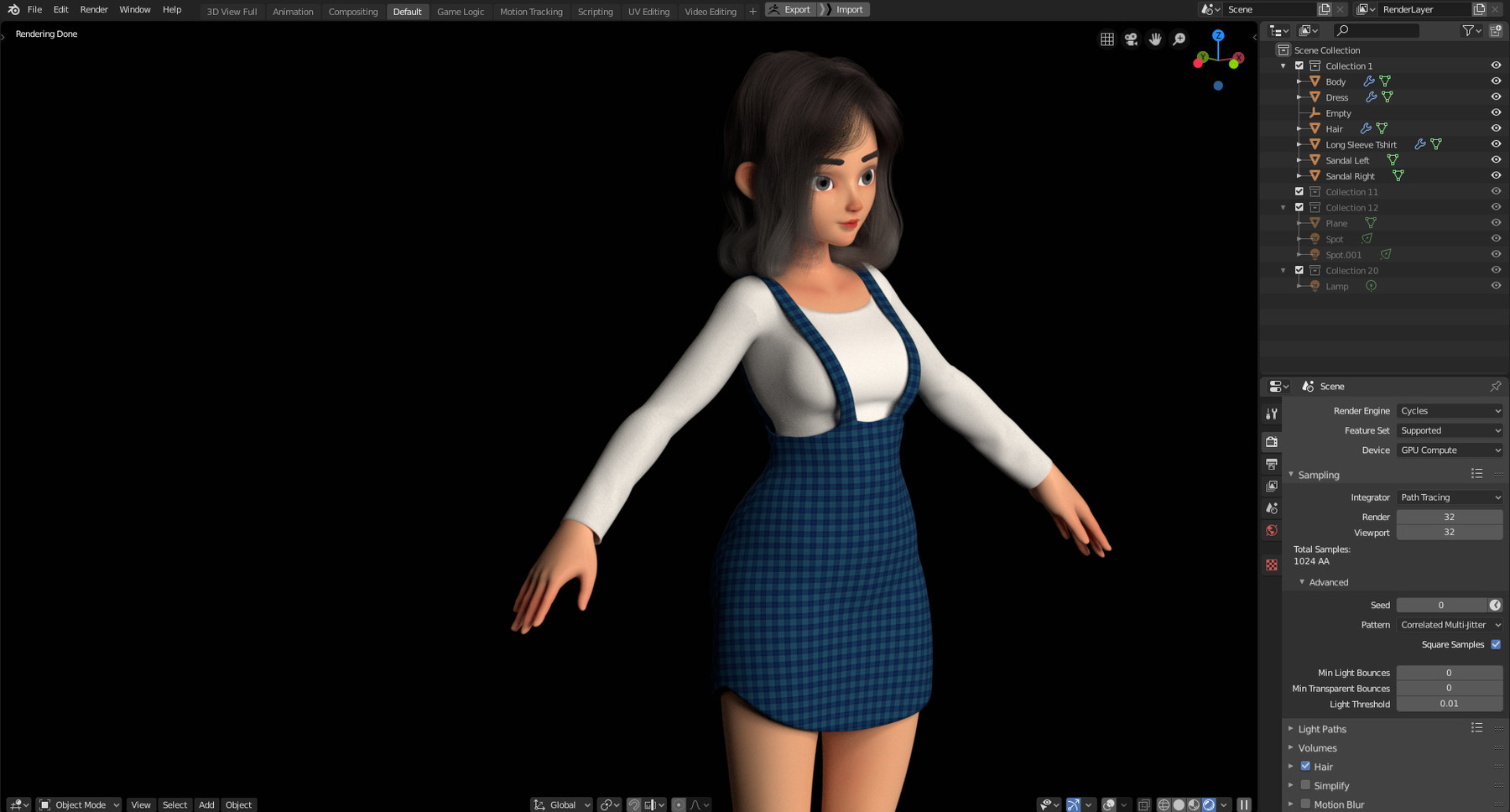Image resolution: width=1510 pixels, height=812 pixels.
Task: Switch to the Compositing workspace tab
Action: 353,12
